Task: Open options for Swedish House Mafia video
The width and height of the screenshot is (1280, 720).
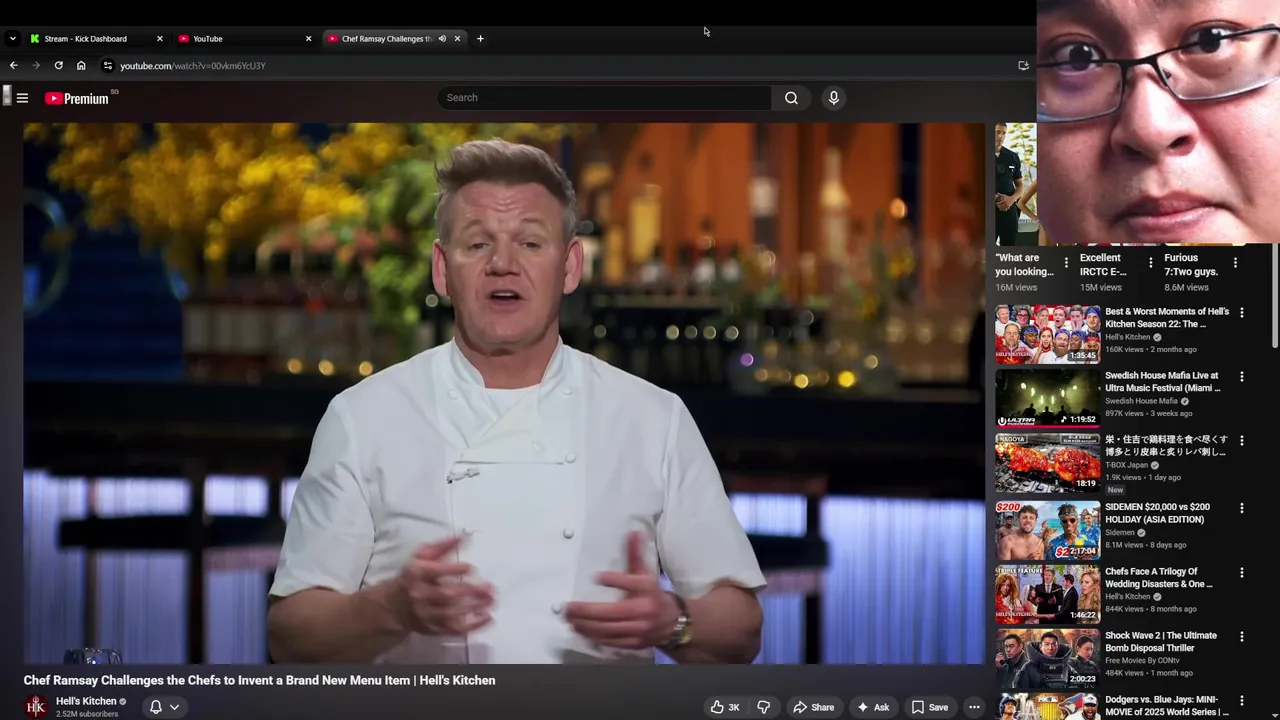Action: 1242,377
